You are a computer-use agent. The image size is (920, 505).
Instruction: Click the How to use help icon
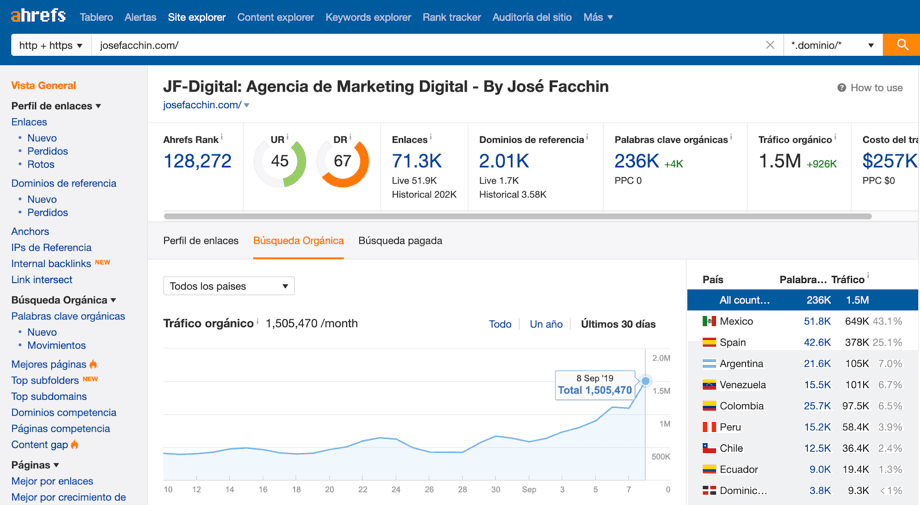pyautogui.click(x=841, y=87)
